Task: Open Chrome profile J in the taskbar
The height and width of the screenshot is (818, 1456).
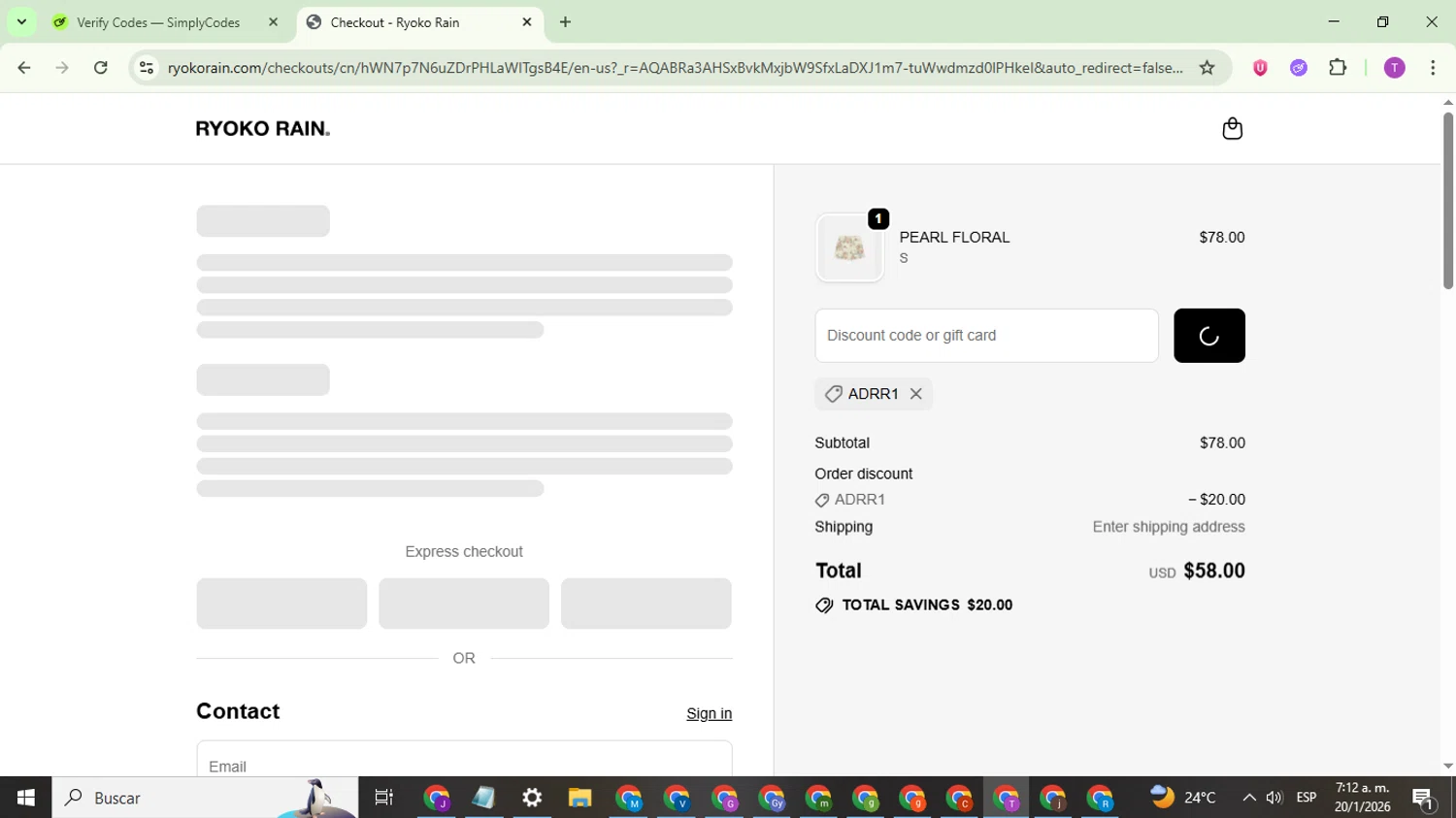Action: (x=437, y=799)
